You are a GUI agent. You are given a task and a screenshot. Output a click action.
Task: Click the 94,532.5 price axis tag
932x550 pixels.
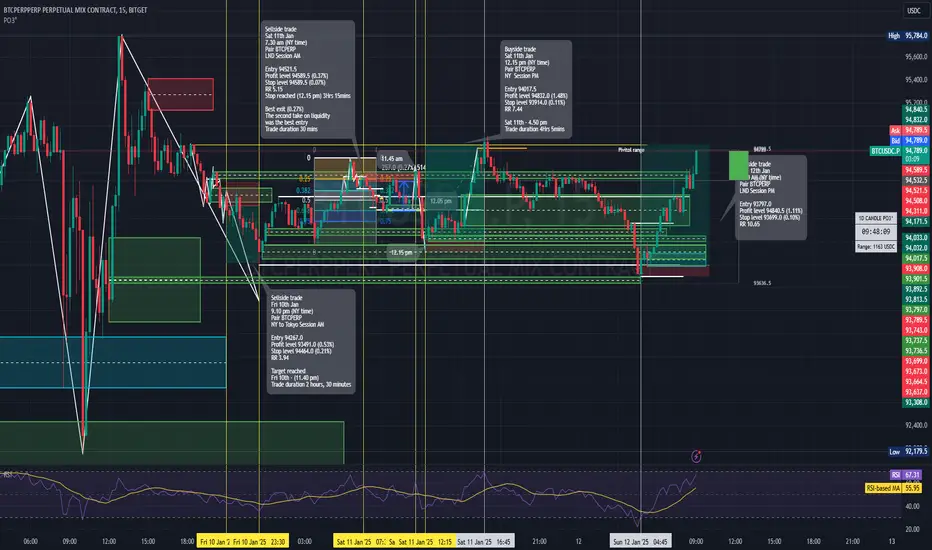916,180
